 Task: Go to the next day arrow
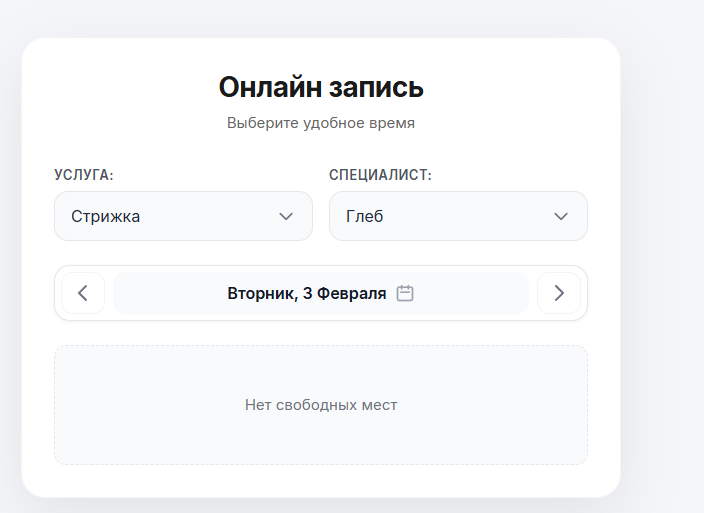tap(559, 293)
